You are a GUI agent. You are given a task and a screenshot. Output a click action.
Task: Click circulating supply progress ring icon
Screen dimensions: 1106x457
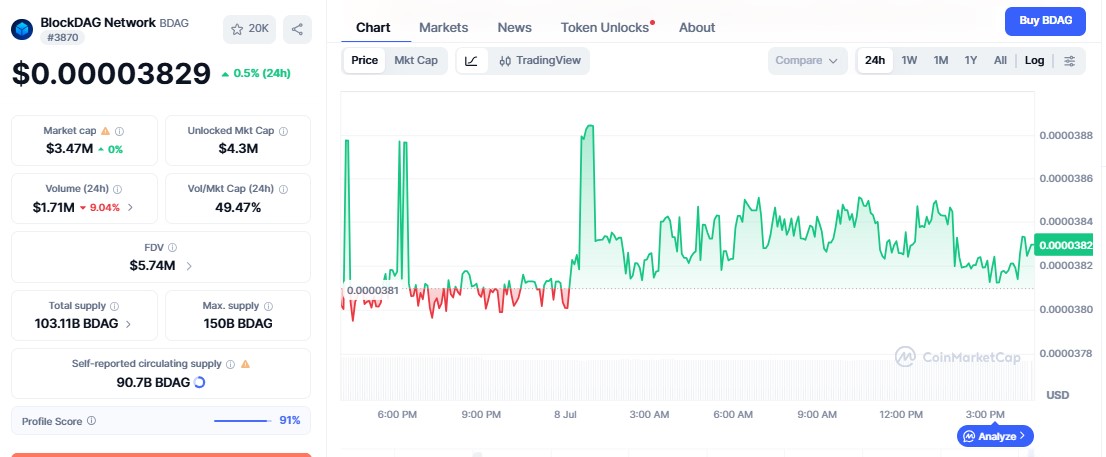coord(199,382)
